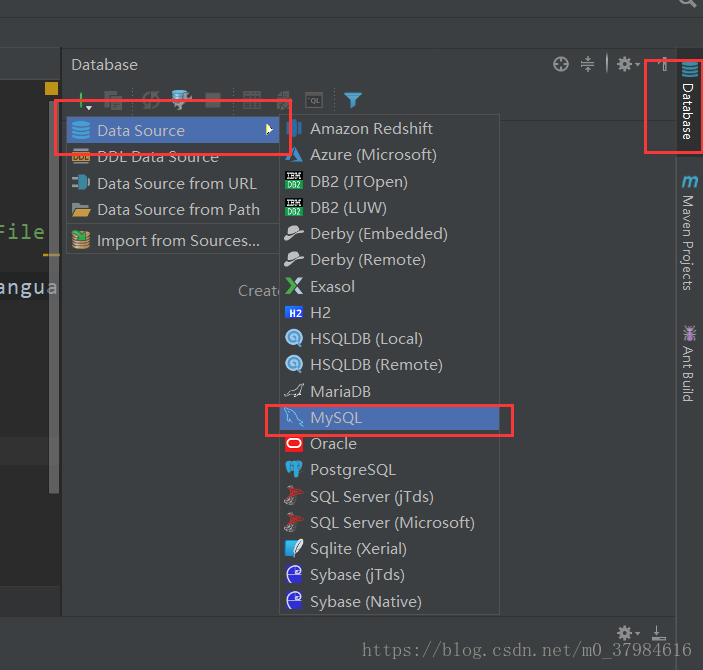
Task: Open the Database panel gear settings
Action: tap(628, 64)
